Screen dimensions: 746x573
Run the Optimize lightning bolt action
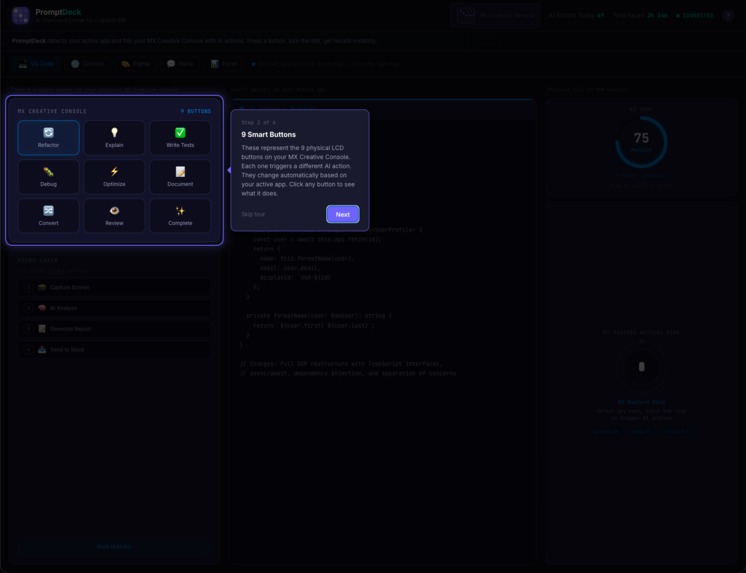point(114,177)
